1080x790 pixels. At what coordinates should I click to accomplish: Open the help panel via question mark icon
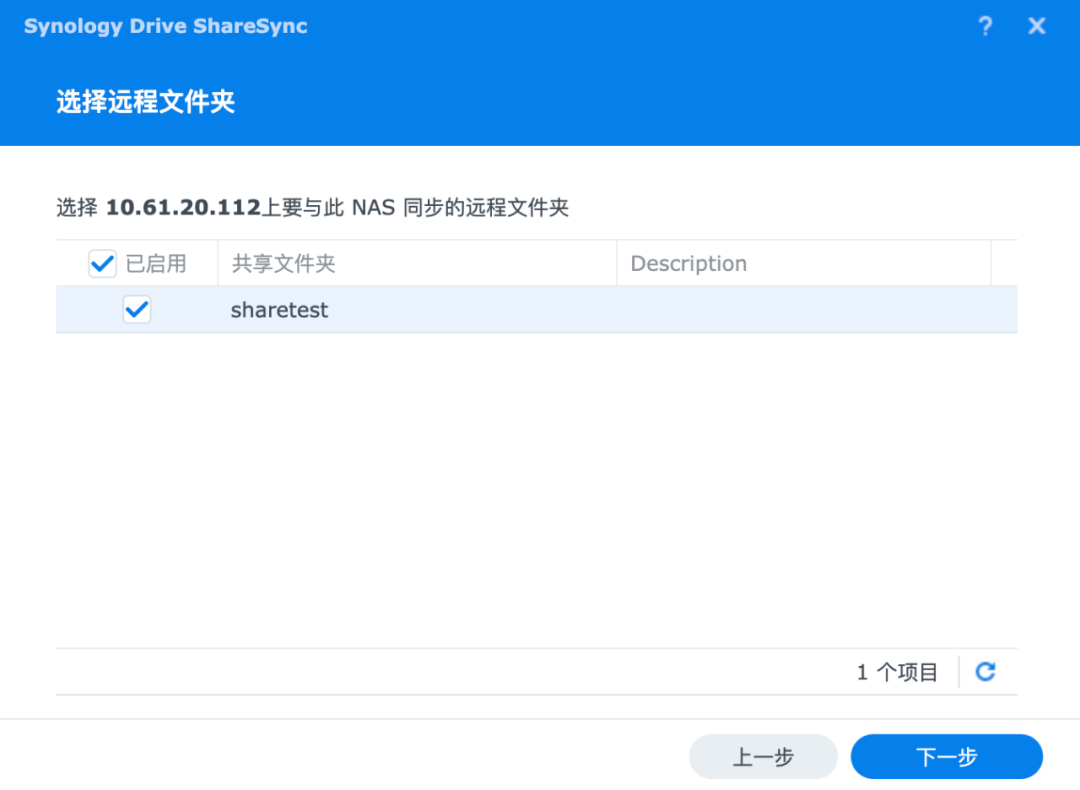pos(986,26)
